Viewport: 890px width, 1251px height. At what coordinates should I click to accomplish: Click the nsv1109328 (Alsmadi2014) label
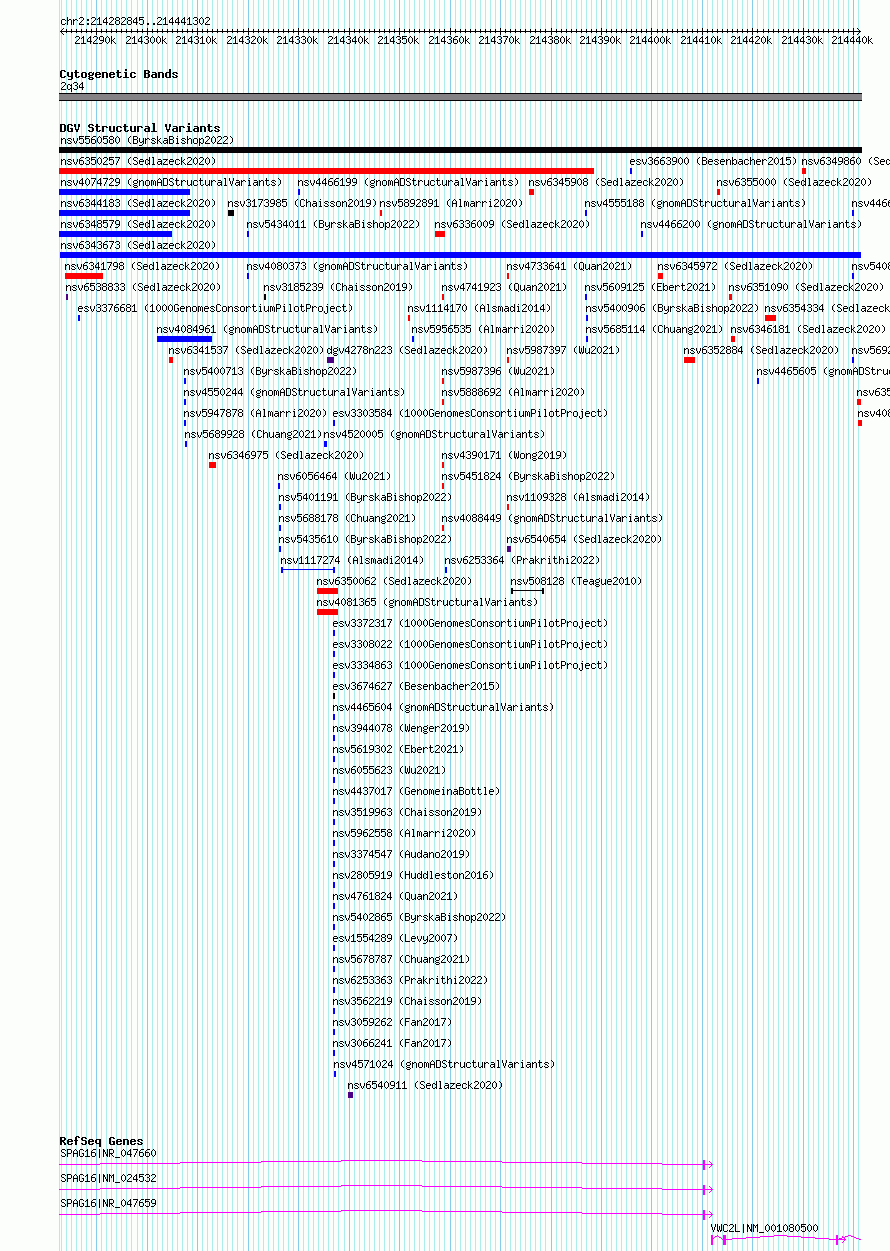click(x=578, y=497)
